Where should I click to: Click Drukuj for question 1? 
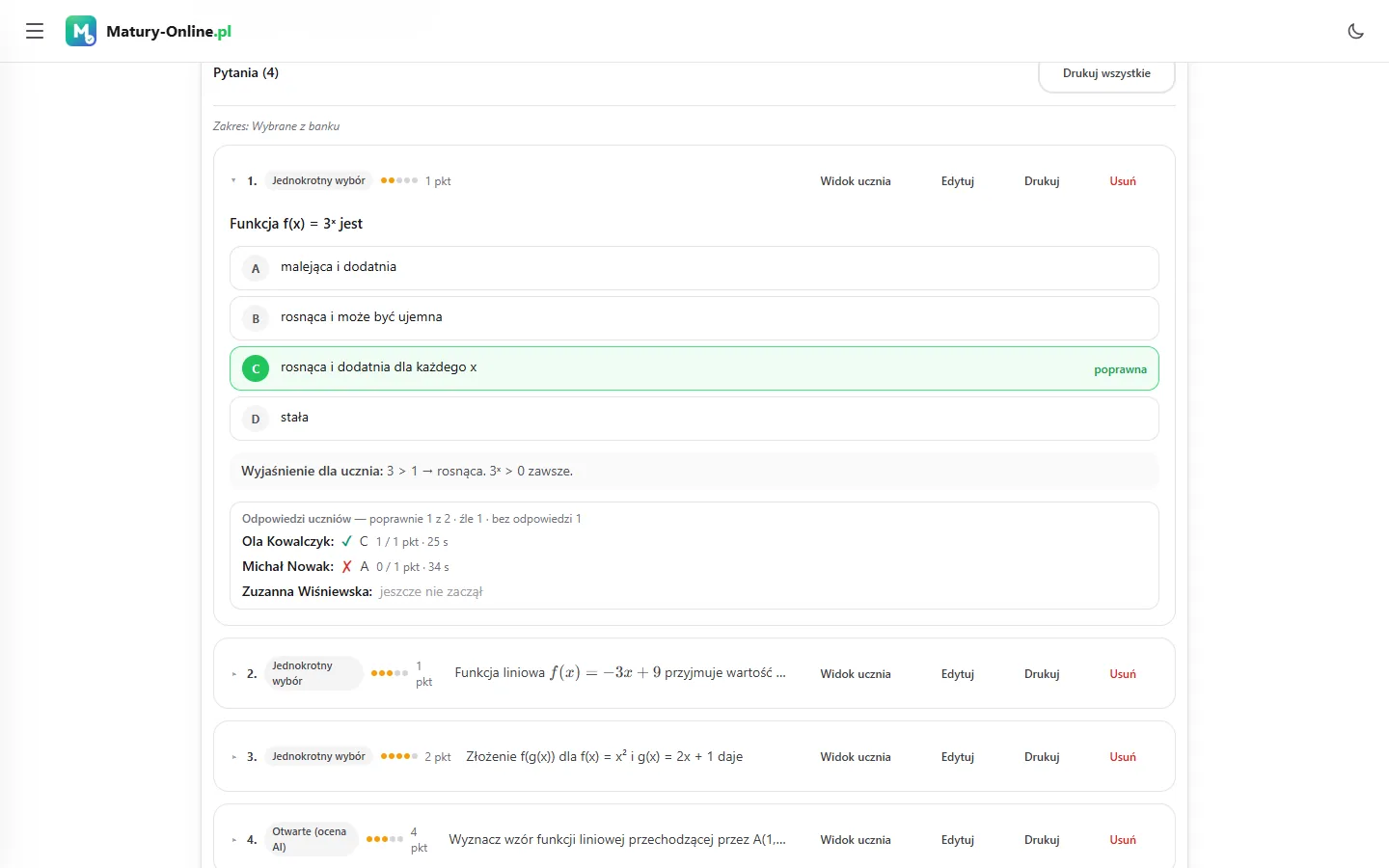(1042, 181)
